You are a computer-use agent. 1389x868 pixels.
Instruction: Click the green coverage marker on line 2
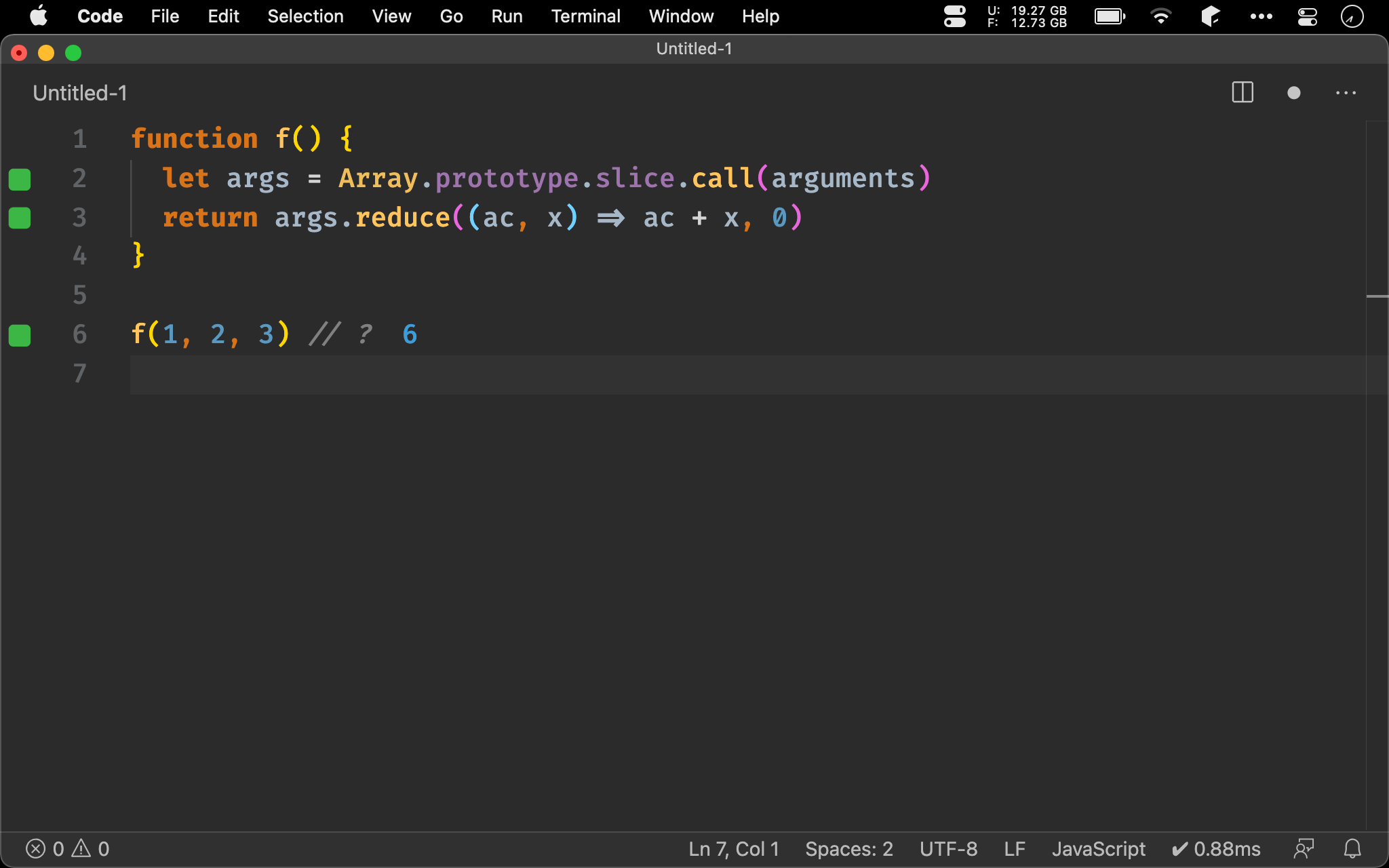click(x=20, y=179)
